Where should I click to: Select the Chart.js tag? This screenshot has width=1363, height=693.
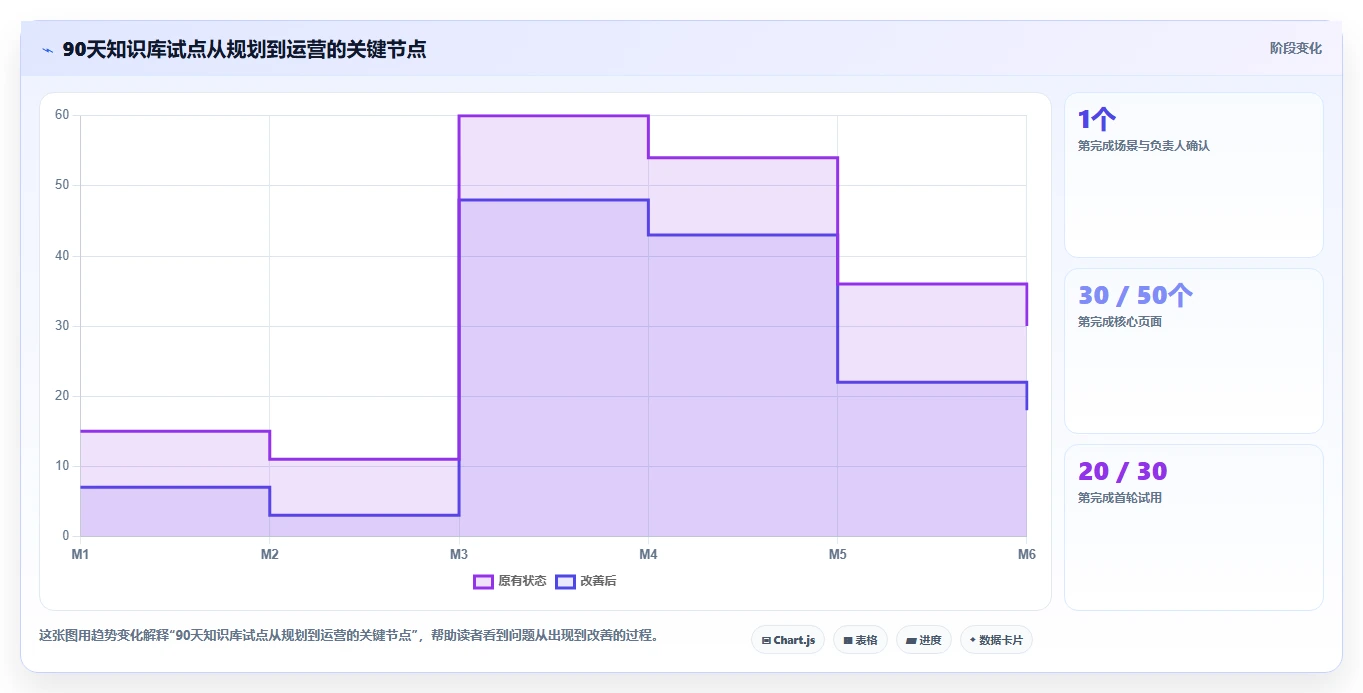(788, 640)
